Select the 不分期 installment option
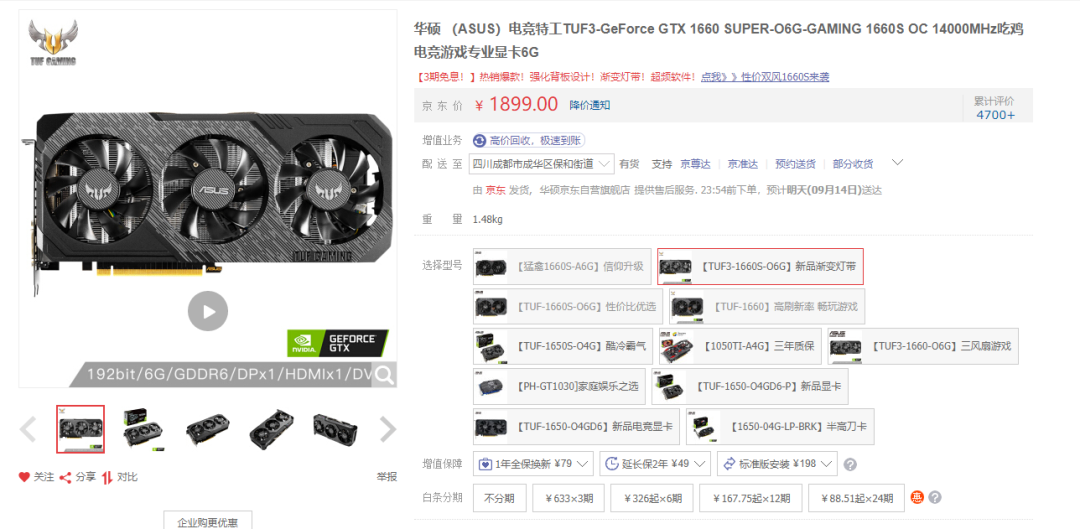This screenshot has height=529, width=1080. click(499, 498)
